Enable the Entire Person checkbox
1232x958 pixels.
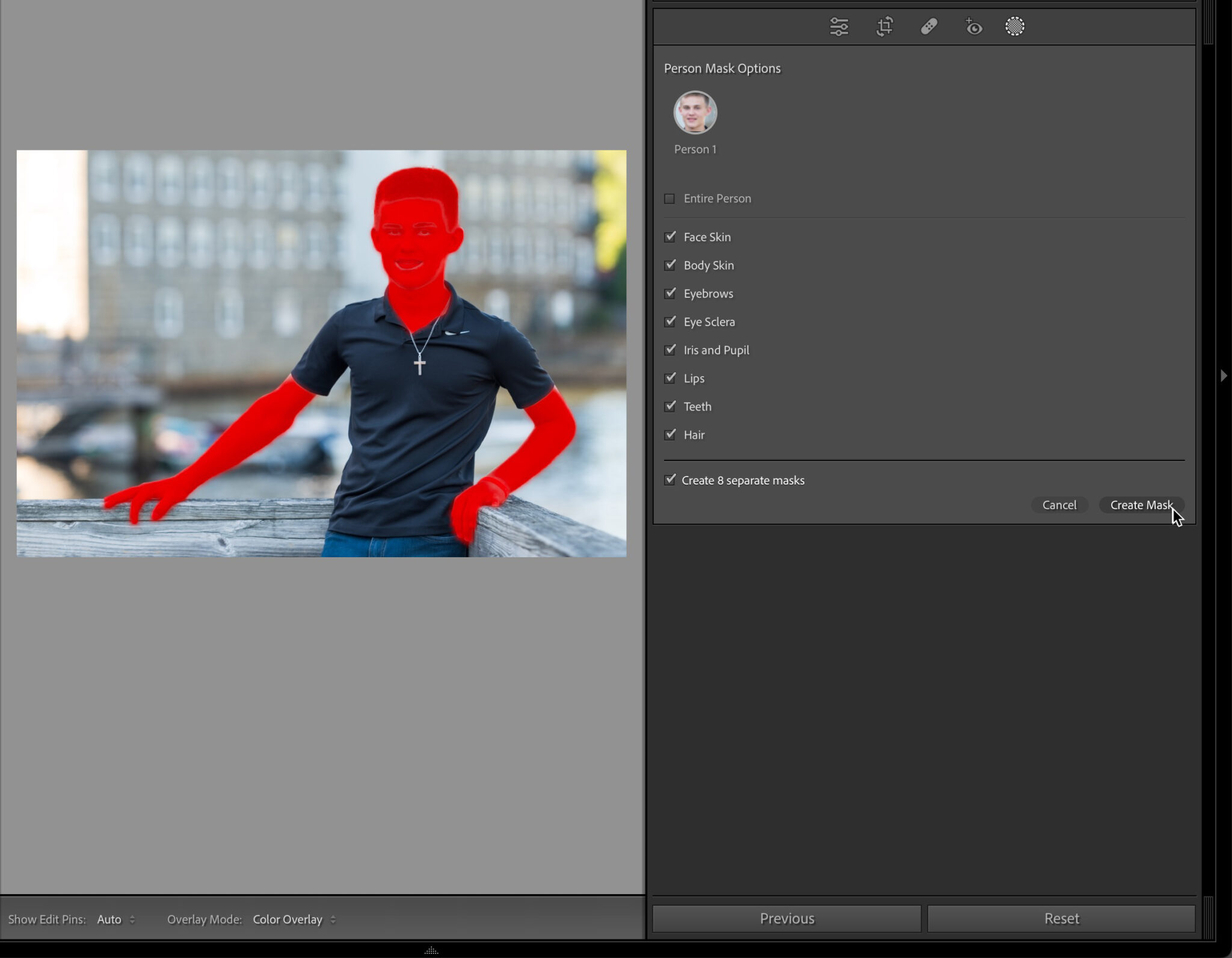coord(670,199)
